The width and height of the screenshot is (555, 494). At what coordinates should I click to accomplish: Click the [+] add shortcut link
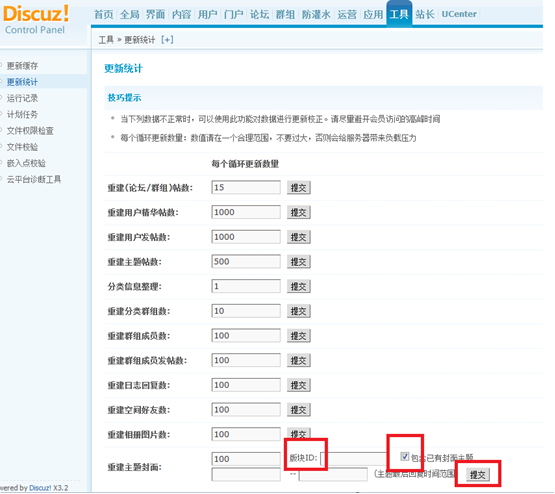(167, 40)
